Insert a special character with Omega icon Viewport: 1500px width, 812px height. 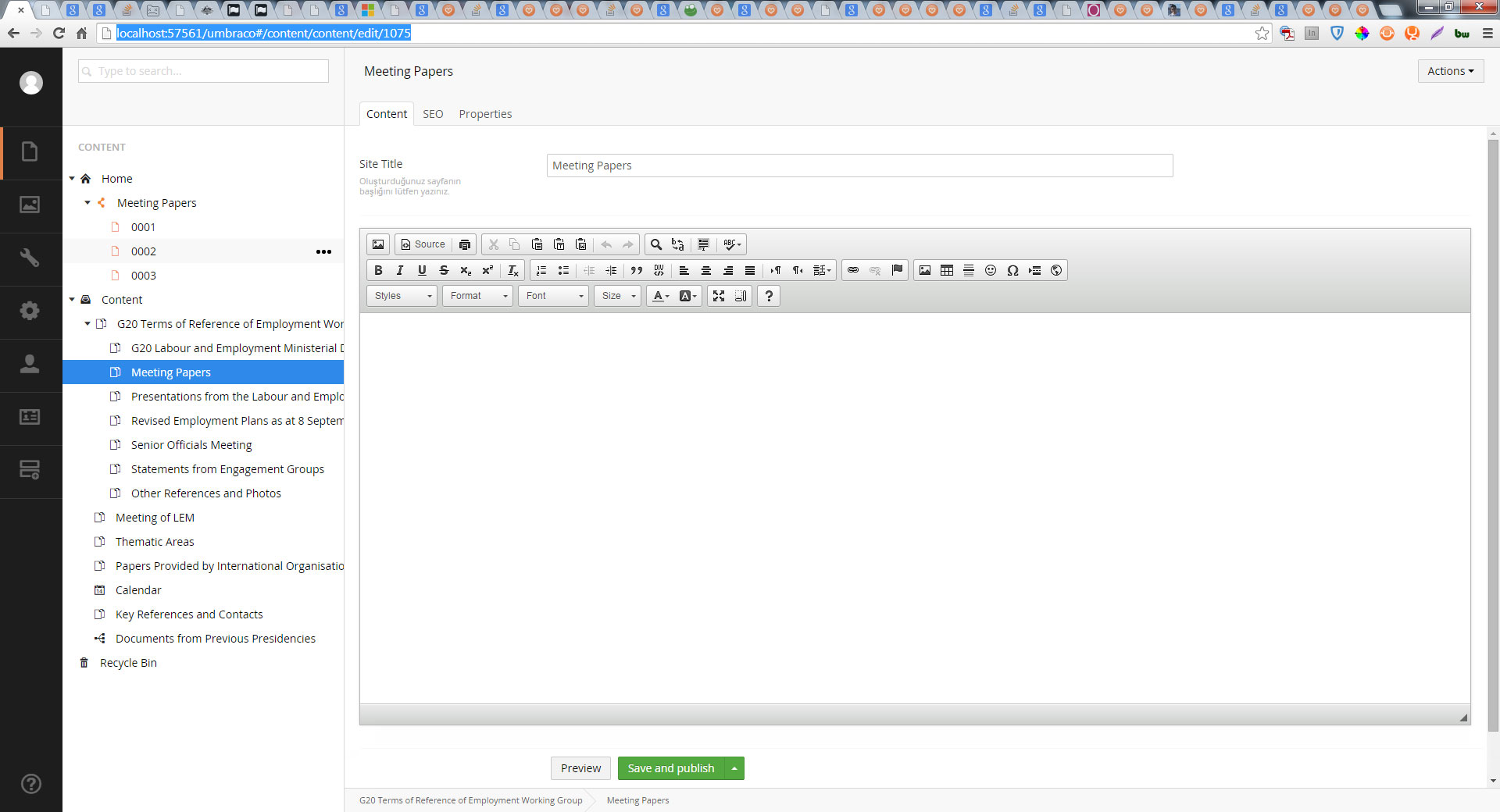click(1012, 270)
